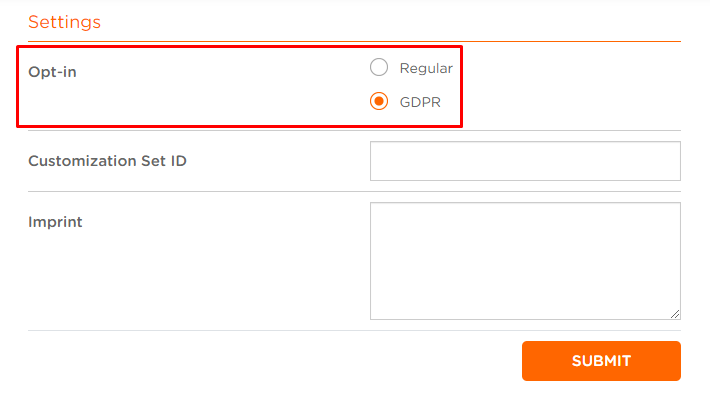
Task: Select the Regular opt-in radio button
Action: (379, 67)
